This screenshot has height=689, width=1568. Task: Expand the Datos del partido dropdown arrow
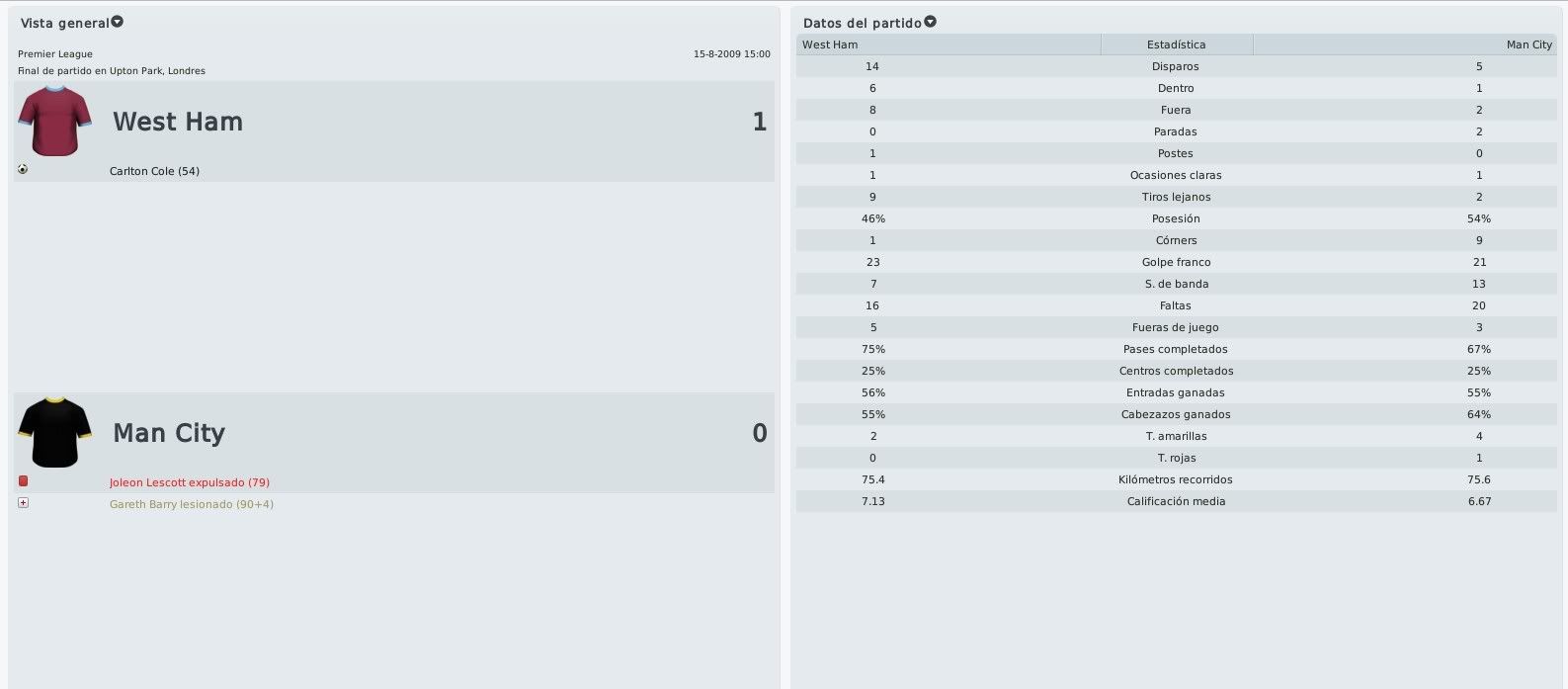pyautogui.click(x=930, y=22)
